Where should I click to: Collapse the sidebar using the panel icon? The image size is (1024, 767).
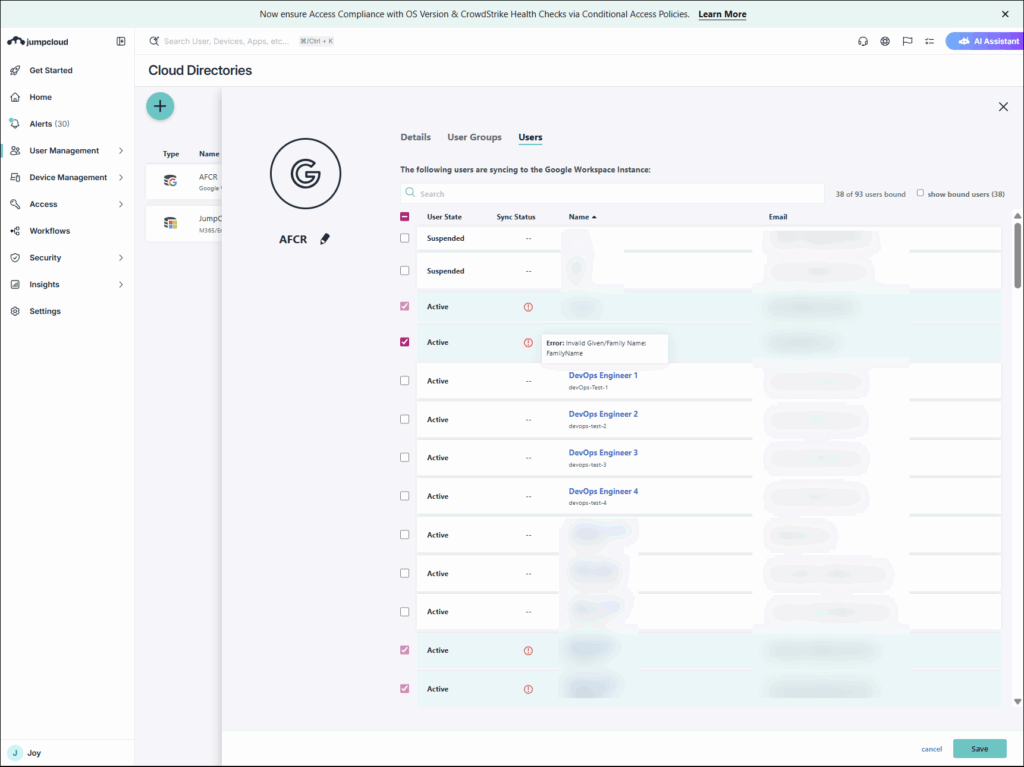pyautogui.click(x=121, y=41)
